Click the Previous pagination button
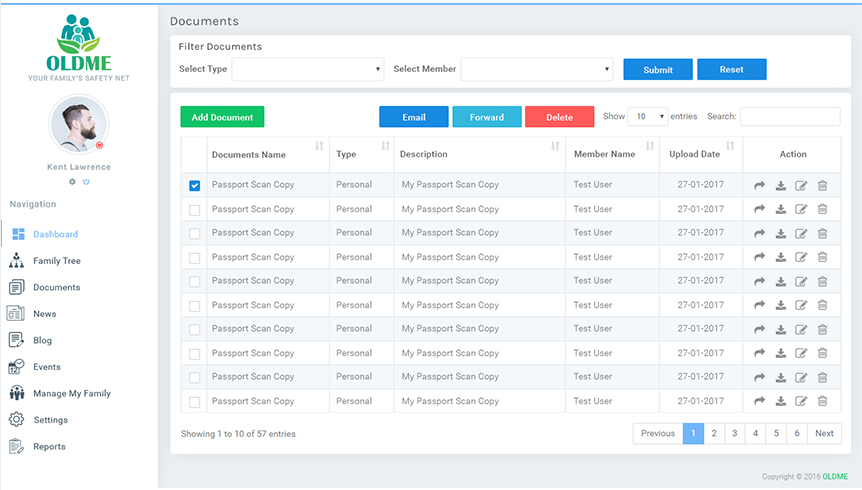The image size is (862, 490). (x=658, y=433)
